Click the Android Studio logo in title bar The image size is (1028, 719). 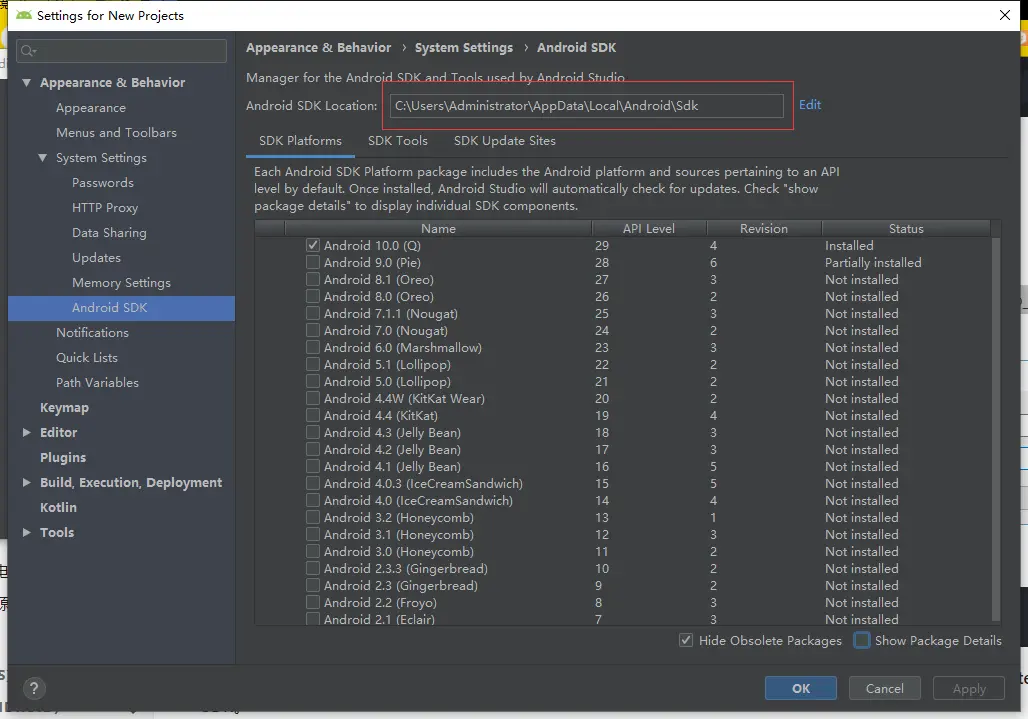click(x=24, y=15)
